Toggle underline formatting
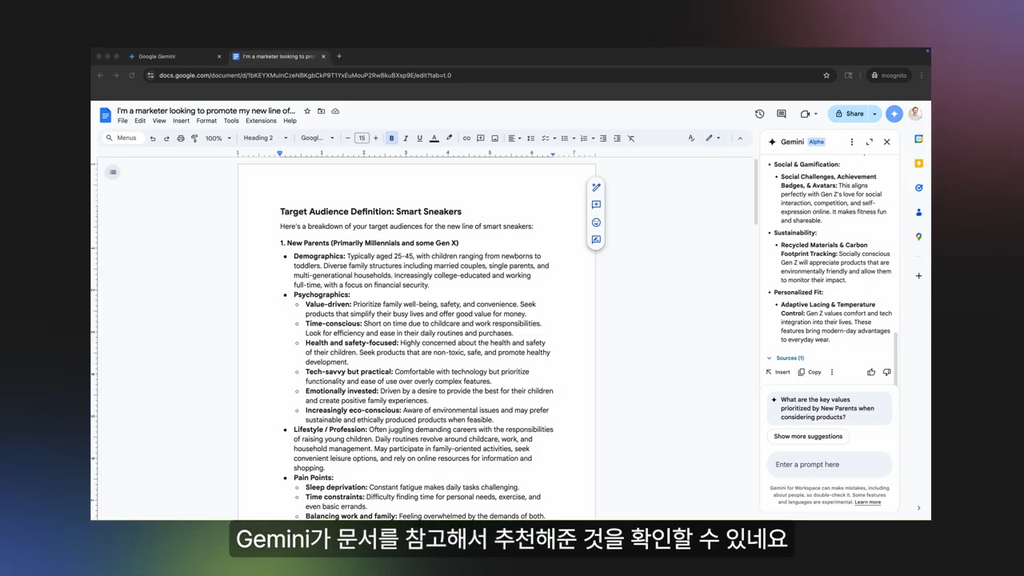1024x576 pixels. [420, 138]
